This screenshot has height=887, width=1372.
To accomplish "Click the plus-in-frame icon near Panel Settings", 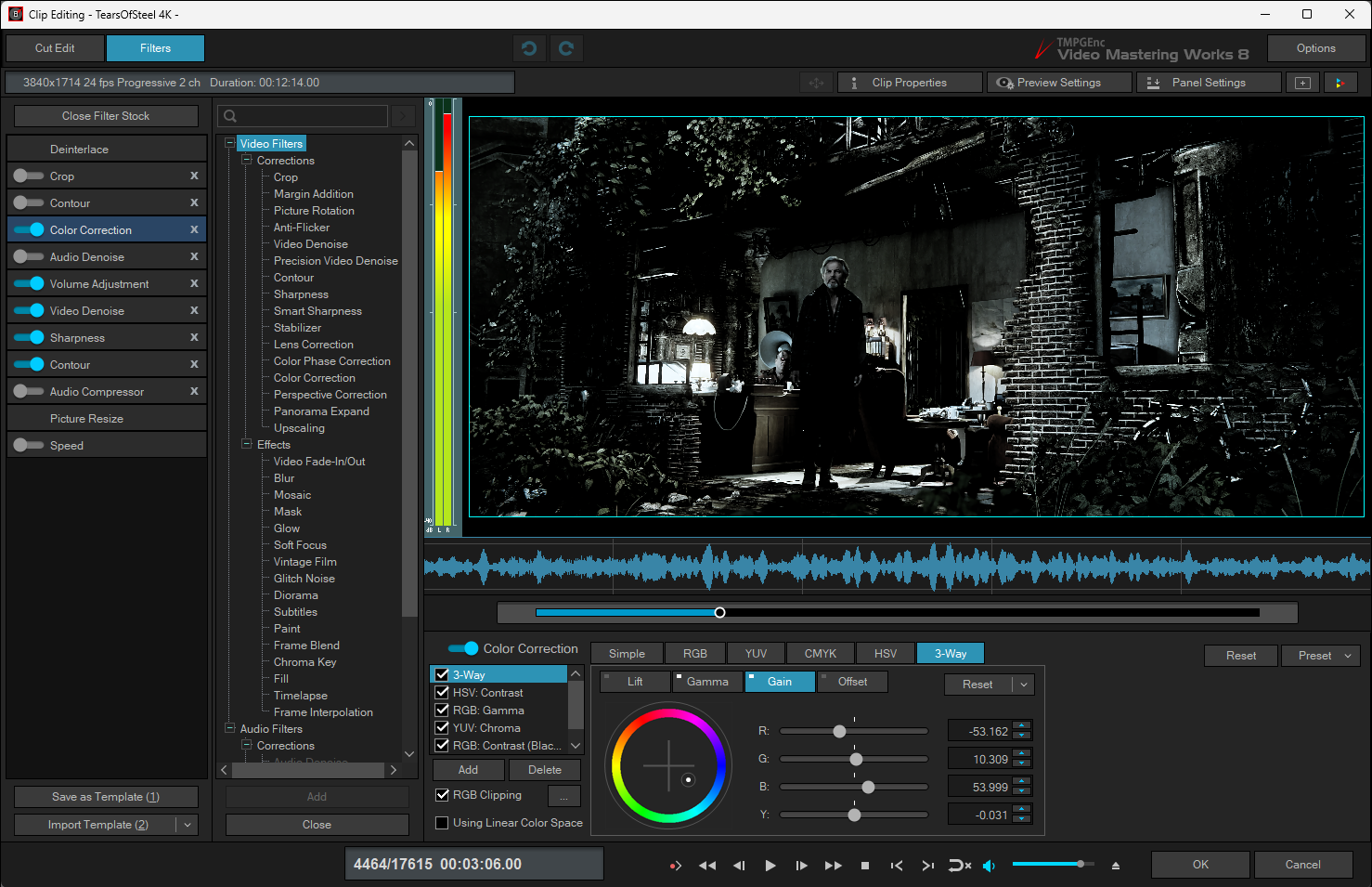I will (x=1303, y=83).
